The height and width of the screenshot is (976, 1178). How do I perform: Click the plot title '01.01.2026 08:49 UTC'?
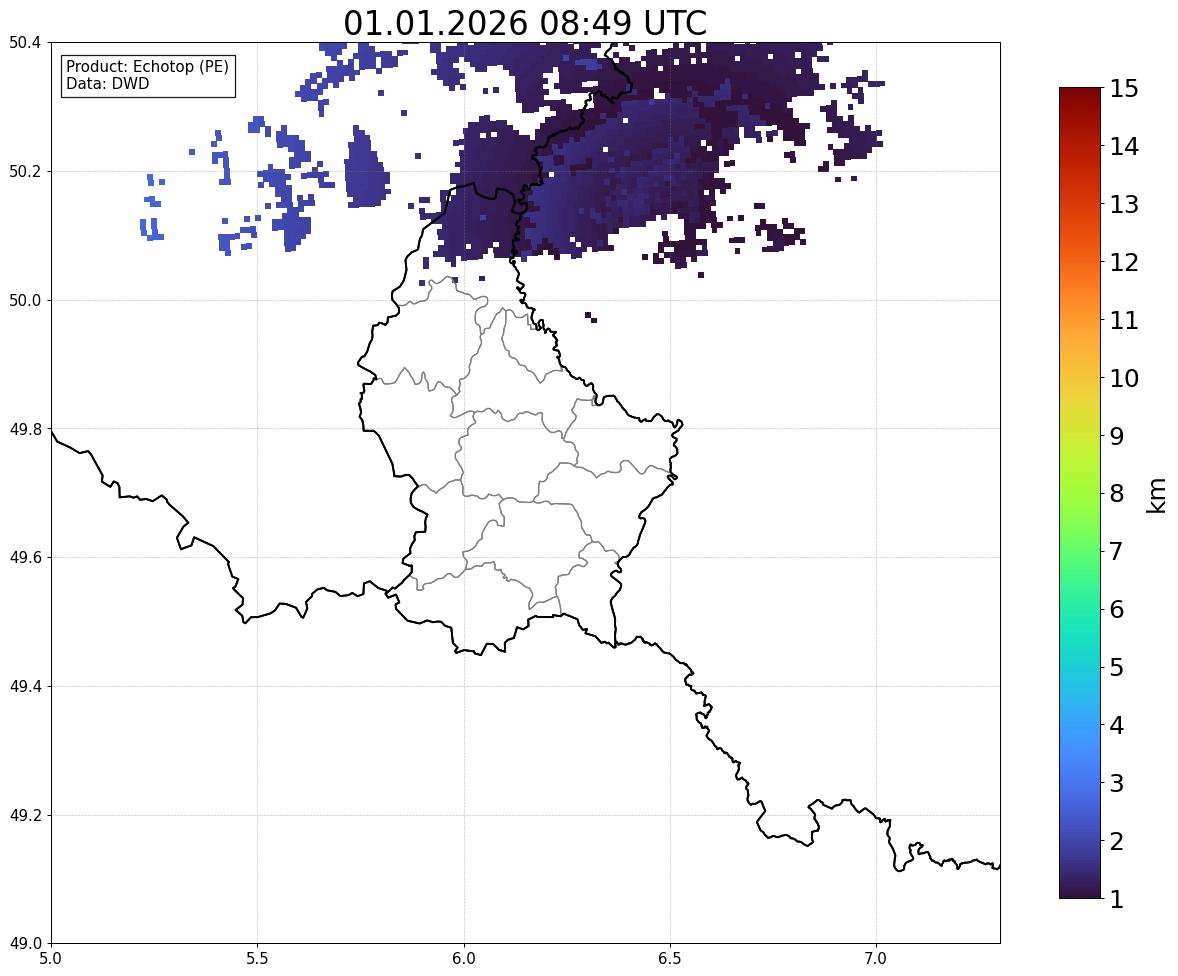click(x=525, y=23)
